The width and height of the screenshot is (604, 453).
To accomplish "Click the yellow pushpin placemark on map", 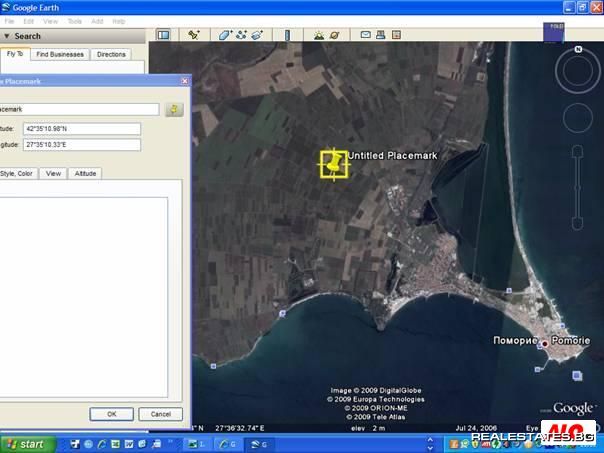I will 334,164.
